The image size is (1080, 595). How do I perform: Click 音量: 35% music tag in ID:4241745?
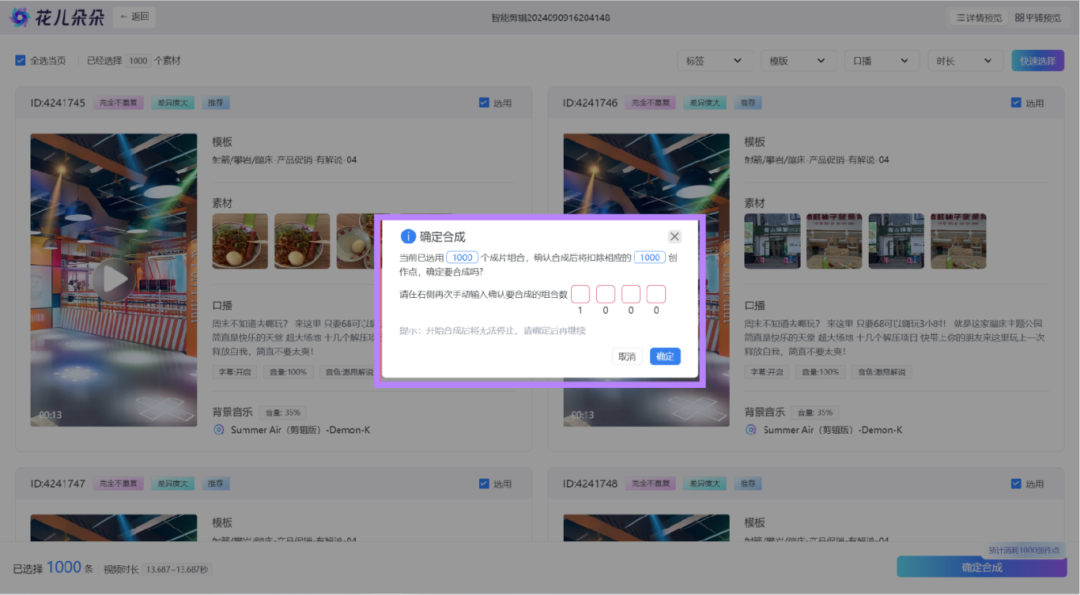pyautogui.click(x=283, y=413)
